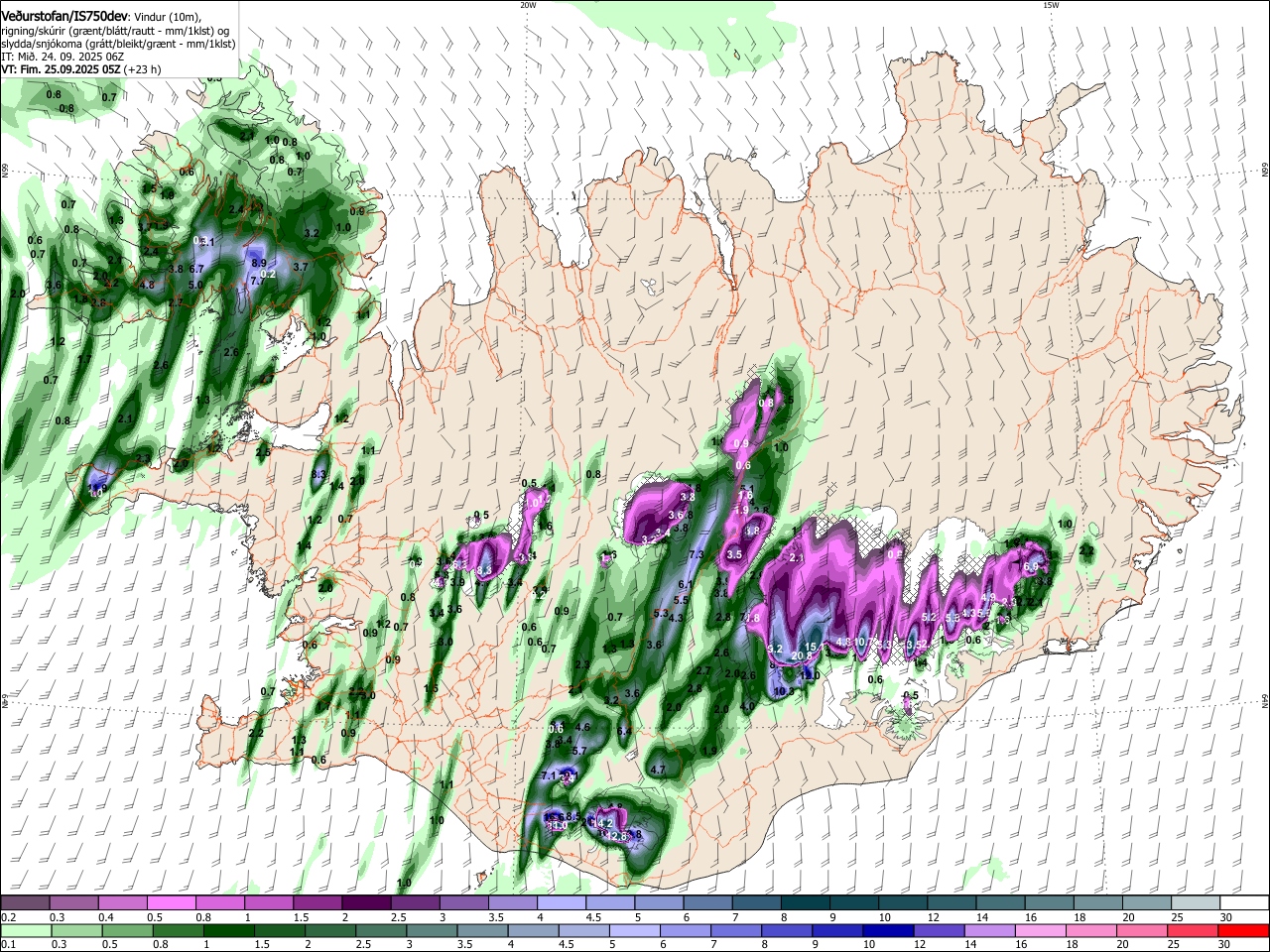Click the 7.7 precipitation value on the map
The height and width of the screenshot is (952, 1270).
tap(256, 282)
